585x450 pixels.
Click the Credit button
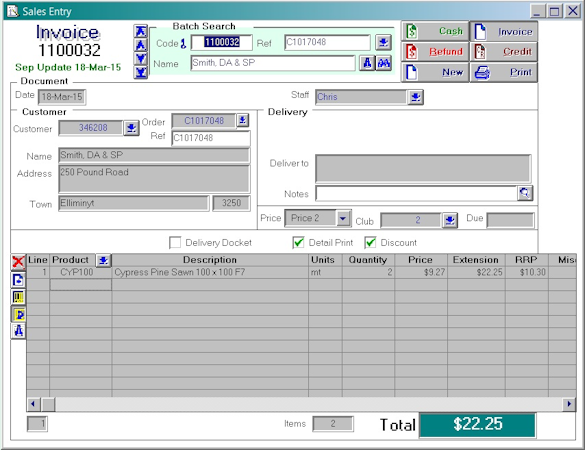504,51
